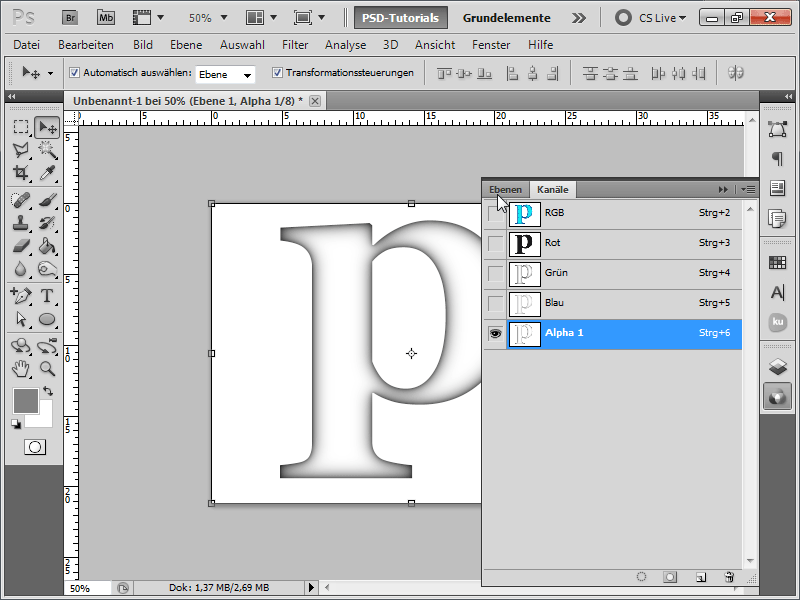Select the Move tool in toolbox

(x=47, y=127)
